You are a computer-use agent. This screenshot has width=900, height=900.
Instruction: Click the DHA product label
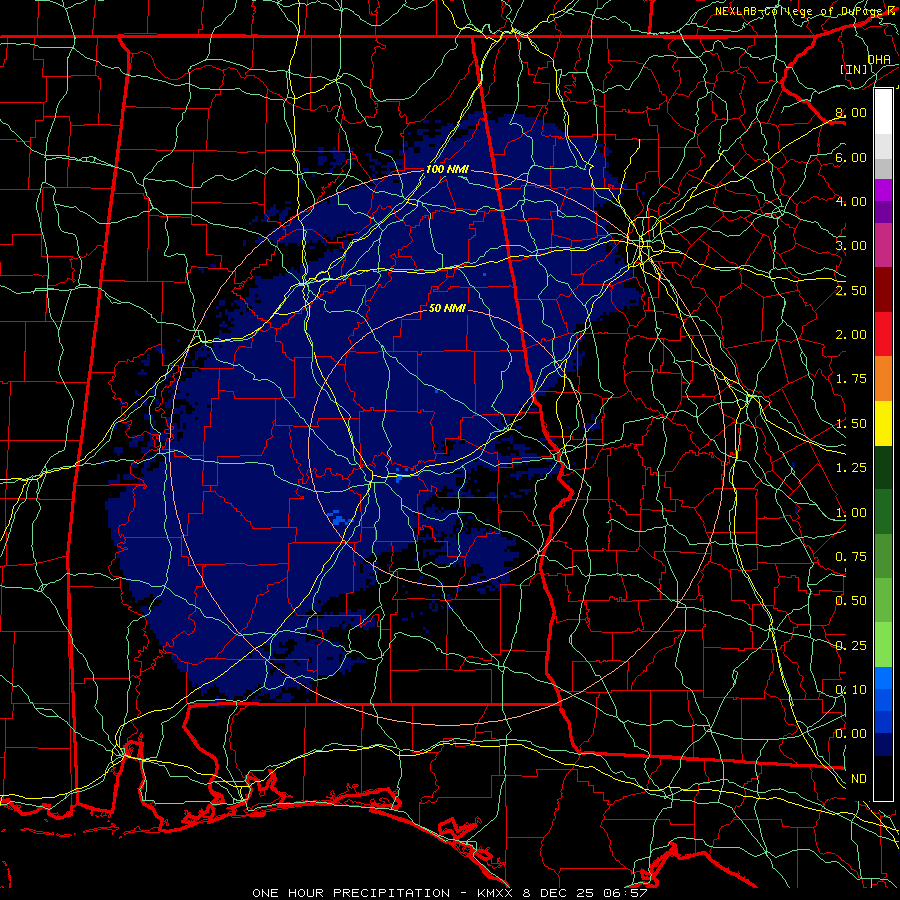[879, 59]
